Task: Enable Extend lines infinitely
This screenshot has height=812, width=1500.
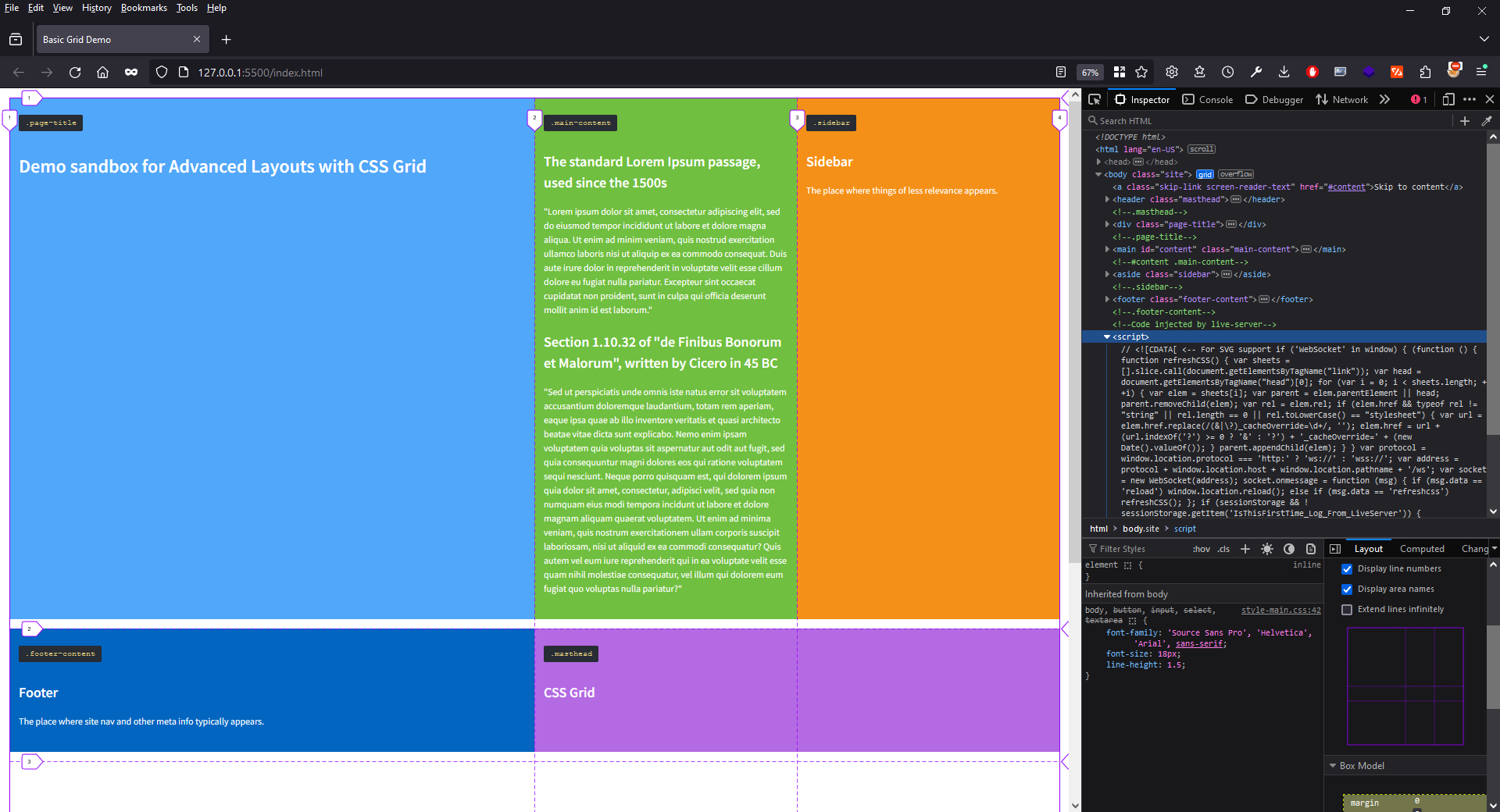Action: click(1347, 609)
